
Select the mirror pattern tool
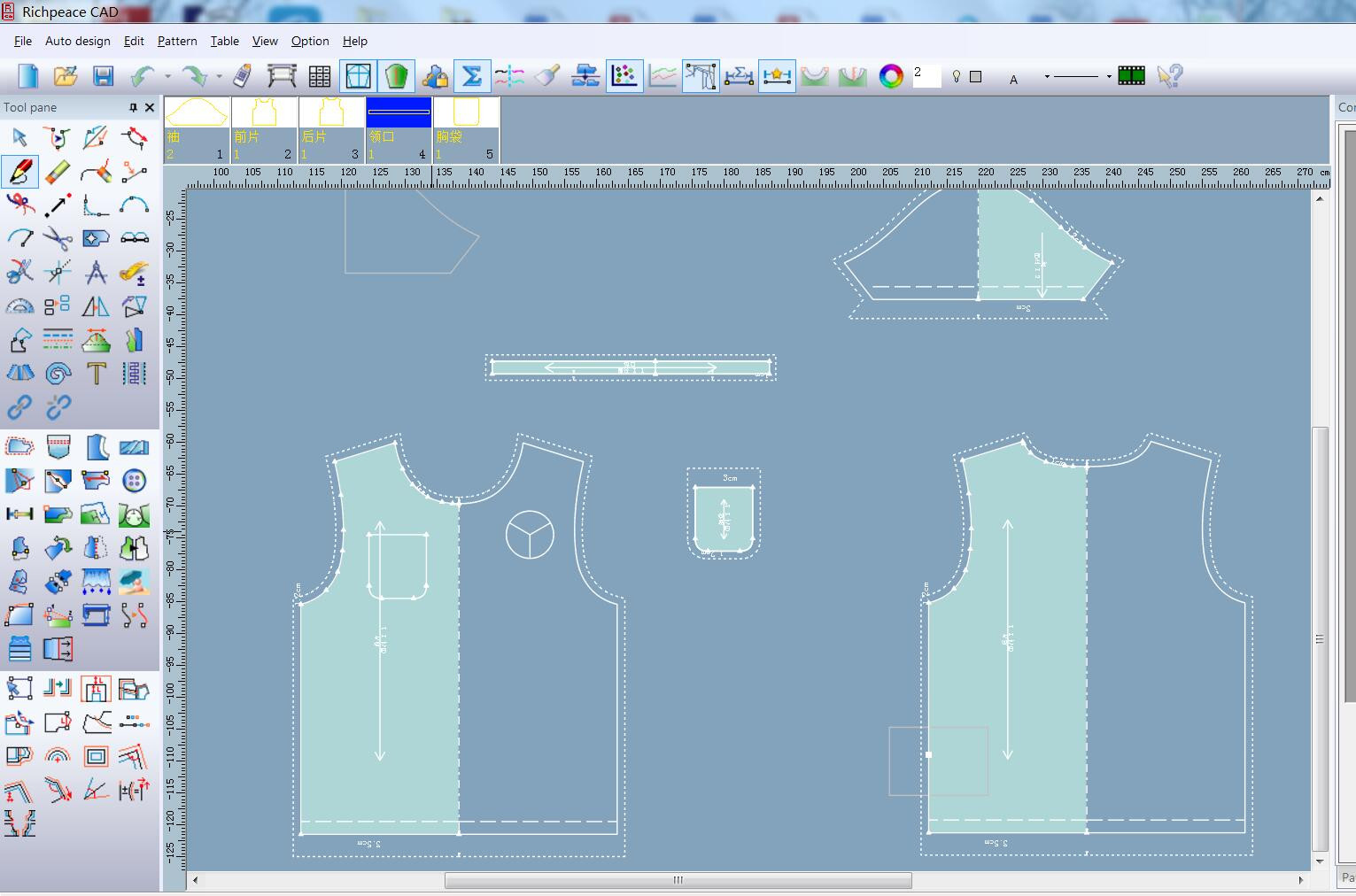[x=96, y=305]
